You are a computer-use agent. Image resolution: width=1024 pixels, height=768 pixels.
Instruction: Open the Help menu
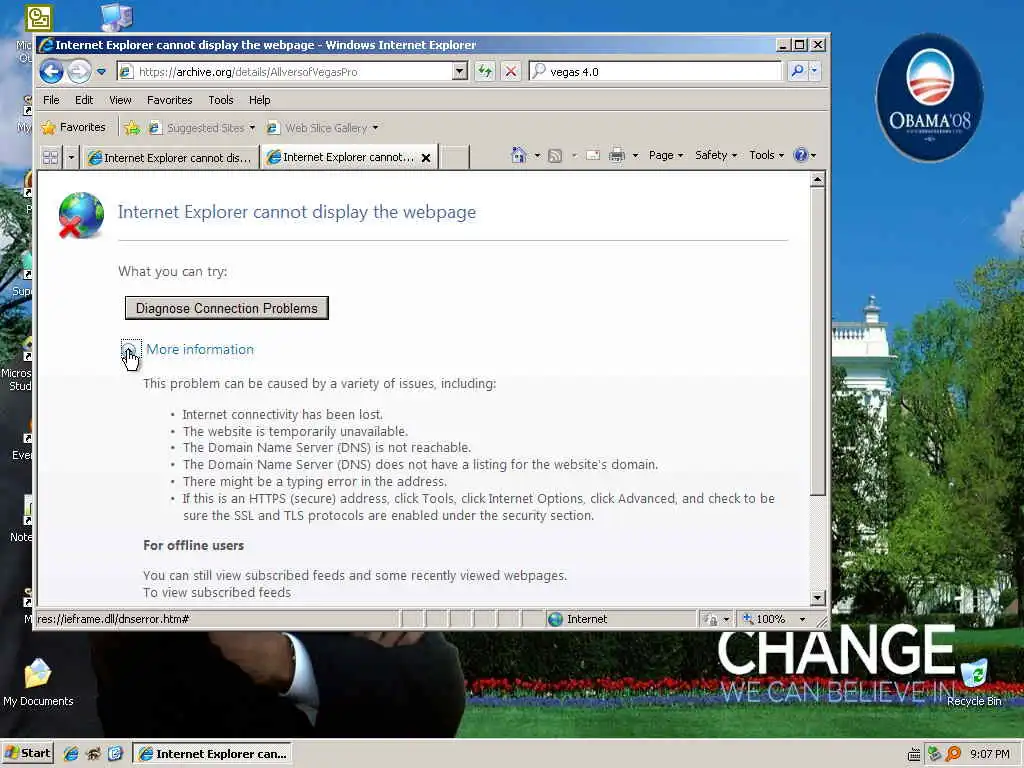click(x=259, y=100)
